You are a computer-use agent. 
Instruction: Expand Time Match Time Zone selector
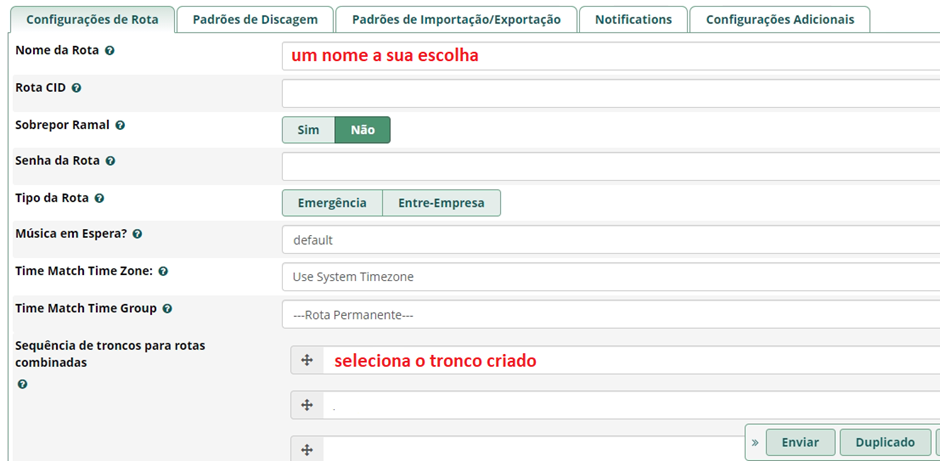610,277
